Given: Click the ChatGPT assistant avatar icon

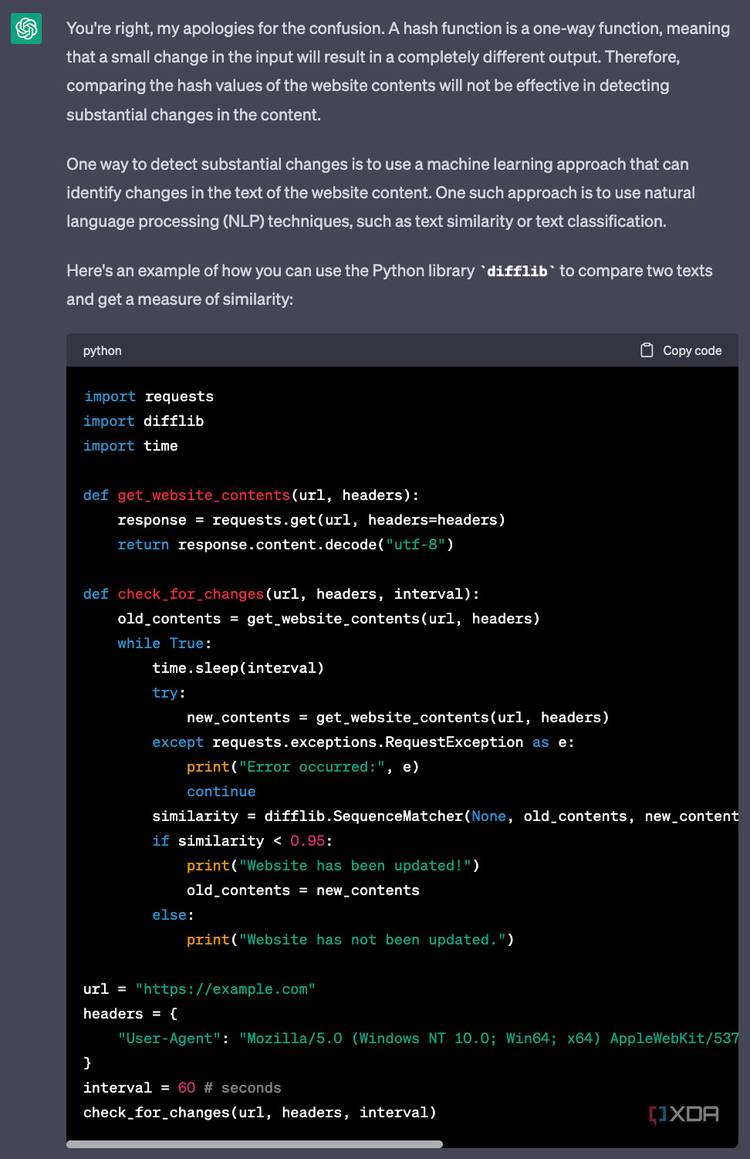Looking at the screenshot, I should point(24,29).
